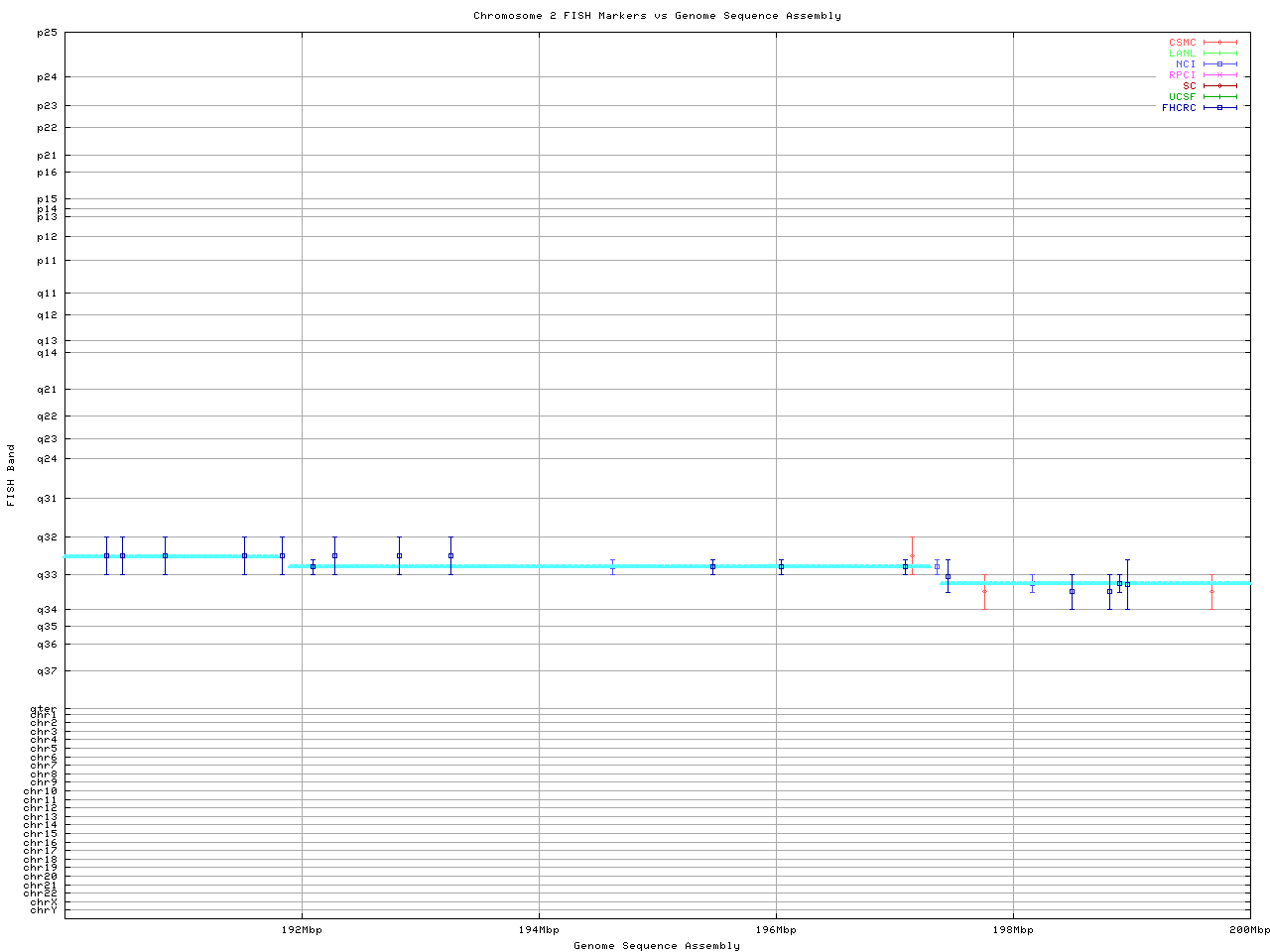
Task: Click the red CSMC data point before 198Mbp
Action: click(x=984, y=591)
